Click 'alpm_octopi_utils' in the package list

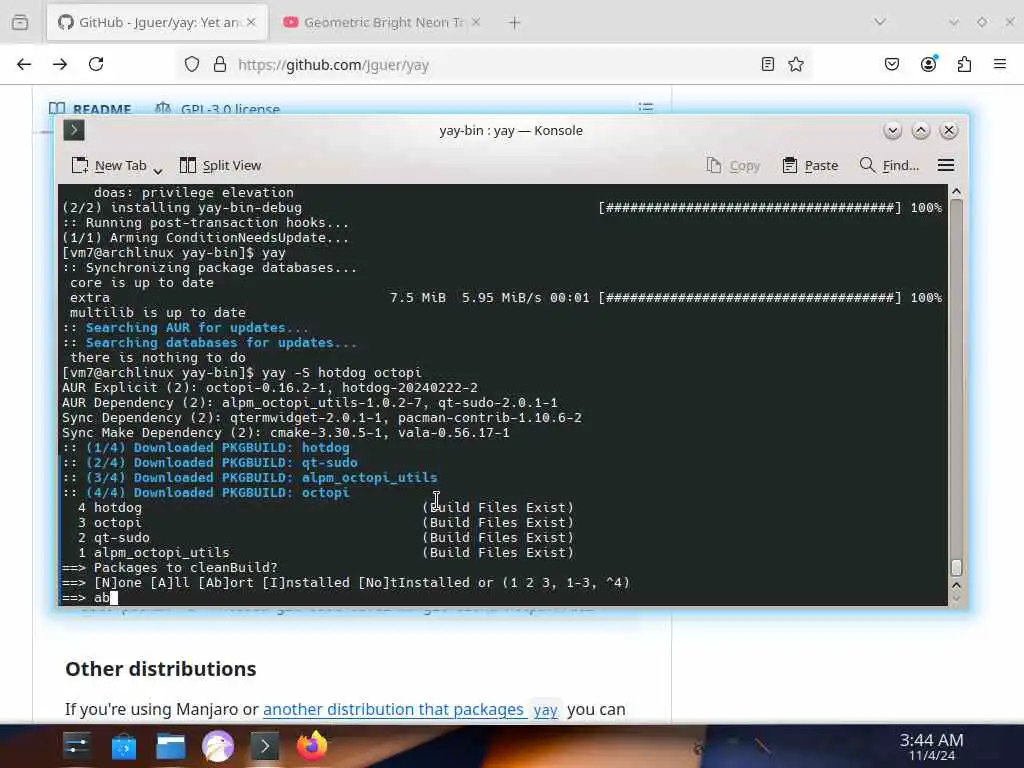point(161,552)
